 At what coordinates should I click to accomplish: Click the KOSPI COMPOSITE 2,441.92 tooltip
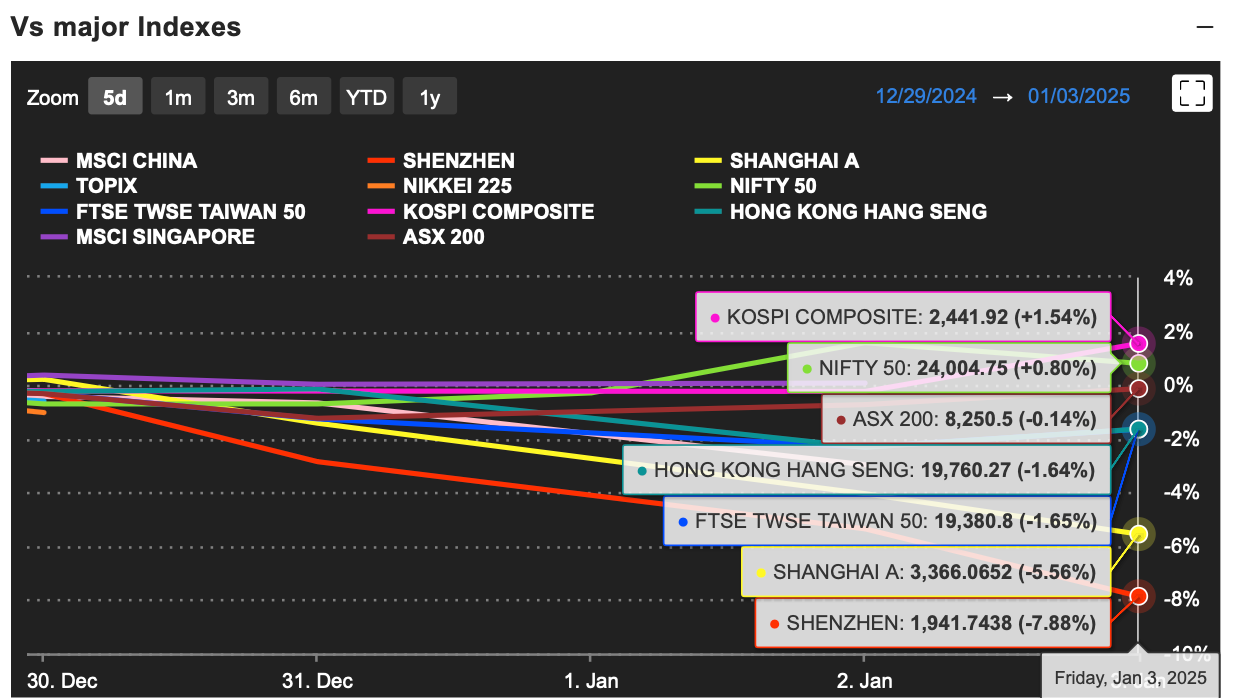coord(904,317)
